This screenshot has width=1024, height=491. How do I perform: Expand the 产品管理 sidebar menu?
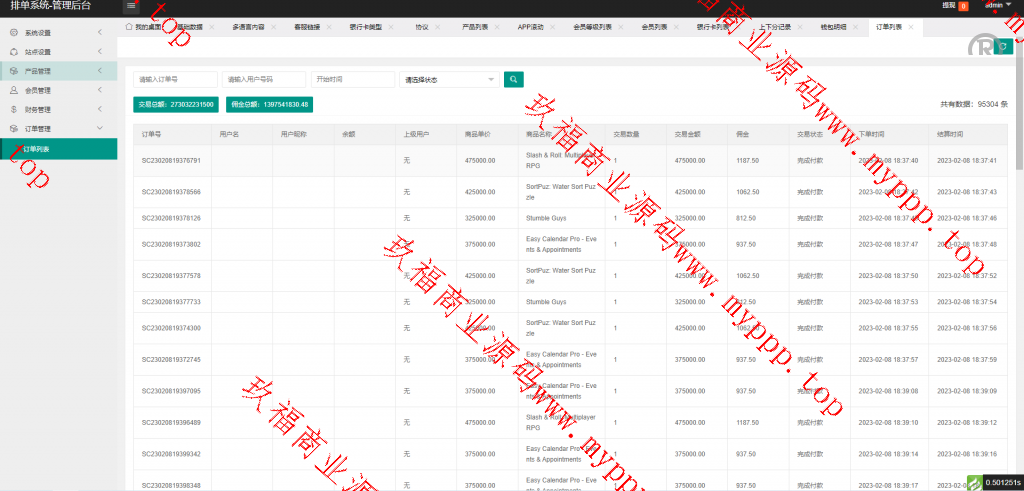pos(58,71)
